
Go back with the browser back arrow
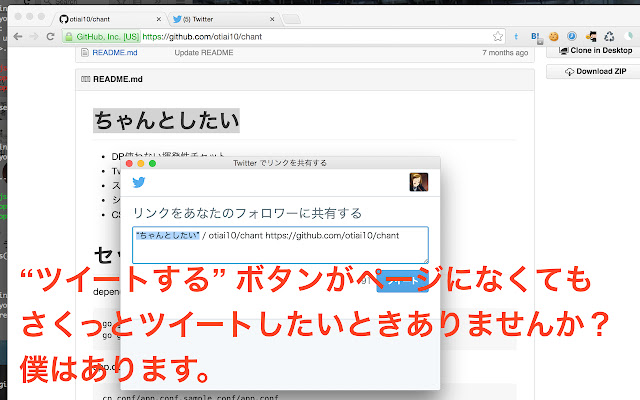(18, 36)
